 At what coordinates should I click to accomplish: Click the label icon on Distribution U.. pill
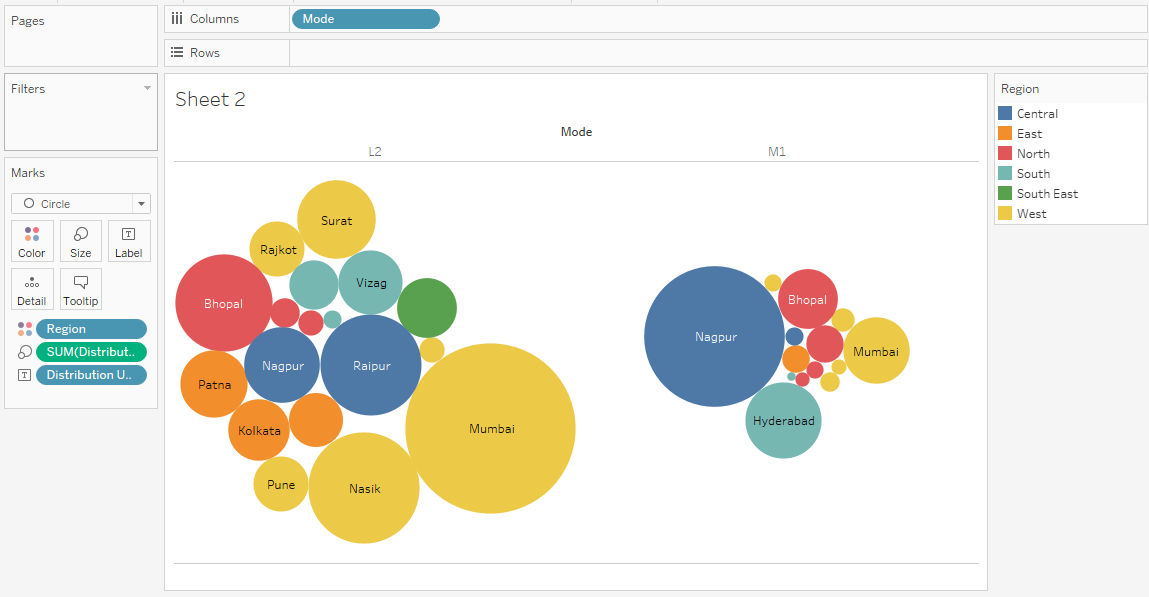click(x=24, y=374)
